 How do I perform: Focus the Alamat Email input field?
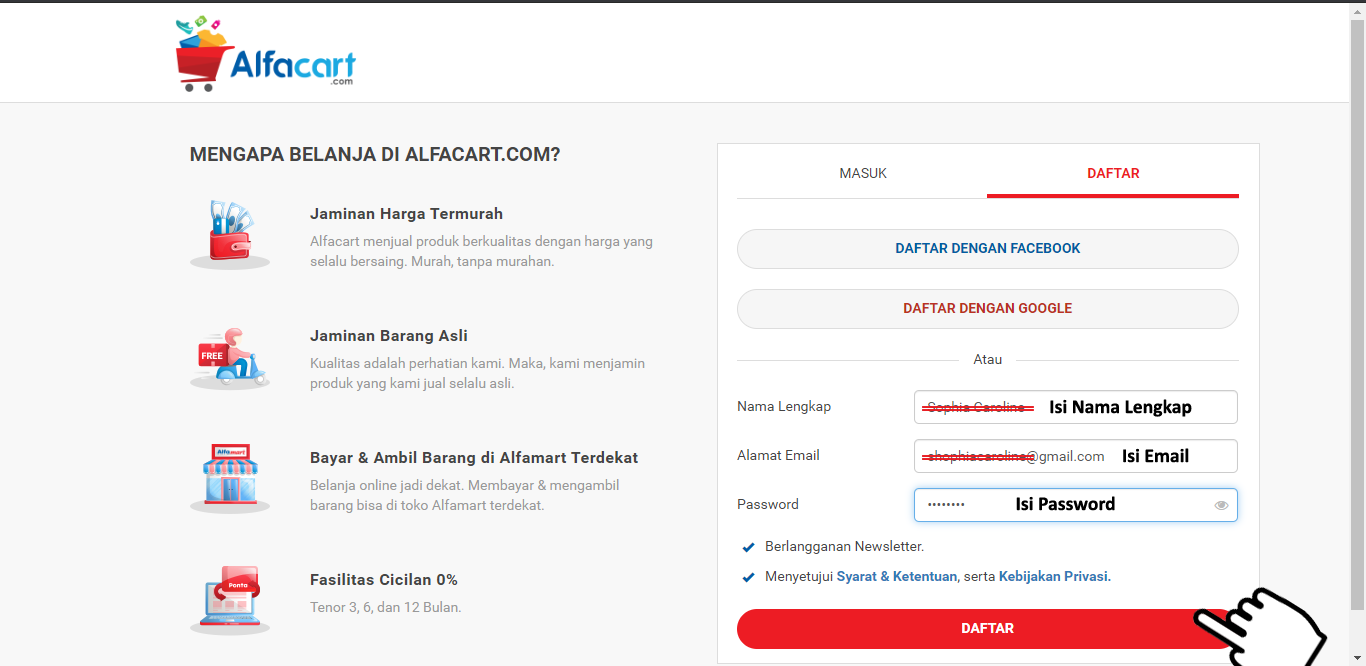pos(1076,456)
